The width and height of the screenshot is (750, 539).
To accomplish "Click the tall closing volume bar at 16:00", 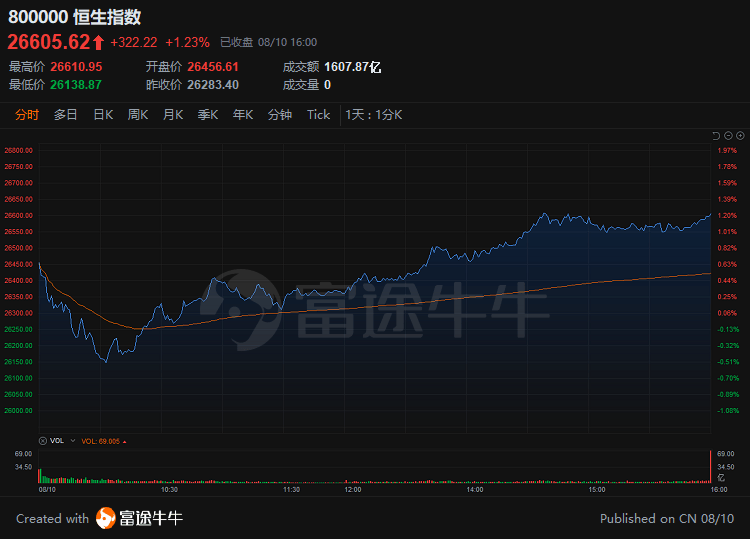I will (710, 467).
